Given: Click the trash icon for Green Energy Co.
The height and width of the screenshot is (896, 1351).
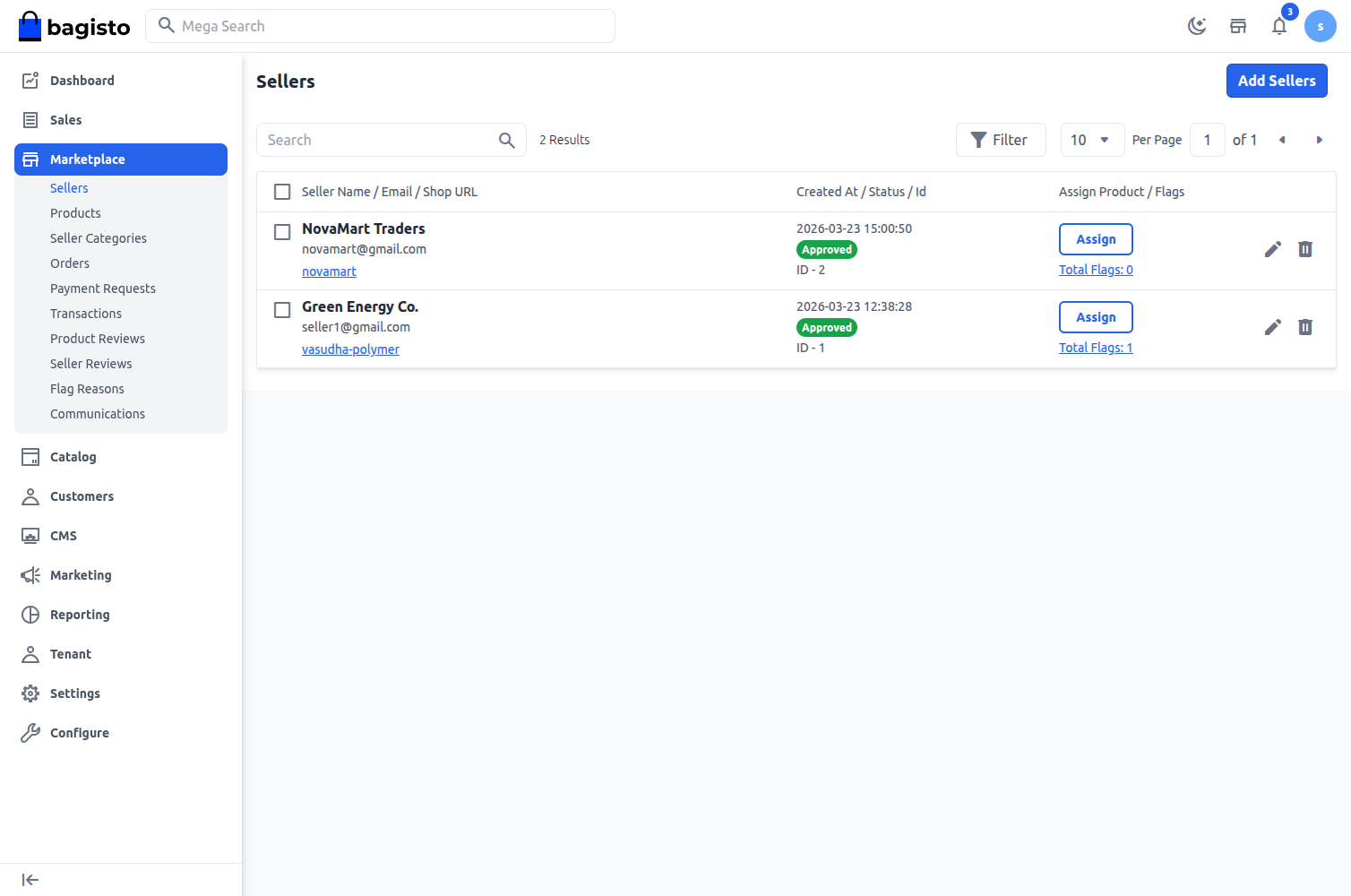Looking at the screenshot, I should click(x=1305, y=327).
